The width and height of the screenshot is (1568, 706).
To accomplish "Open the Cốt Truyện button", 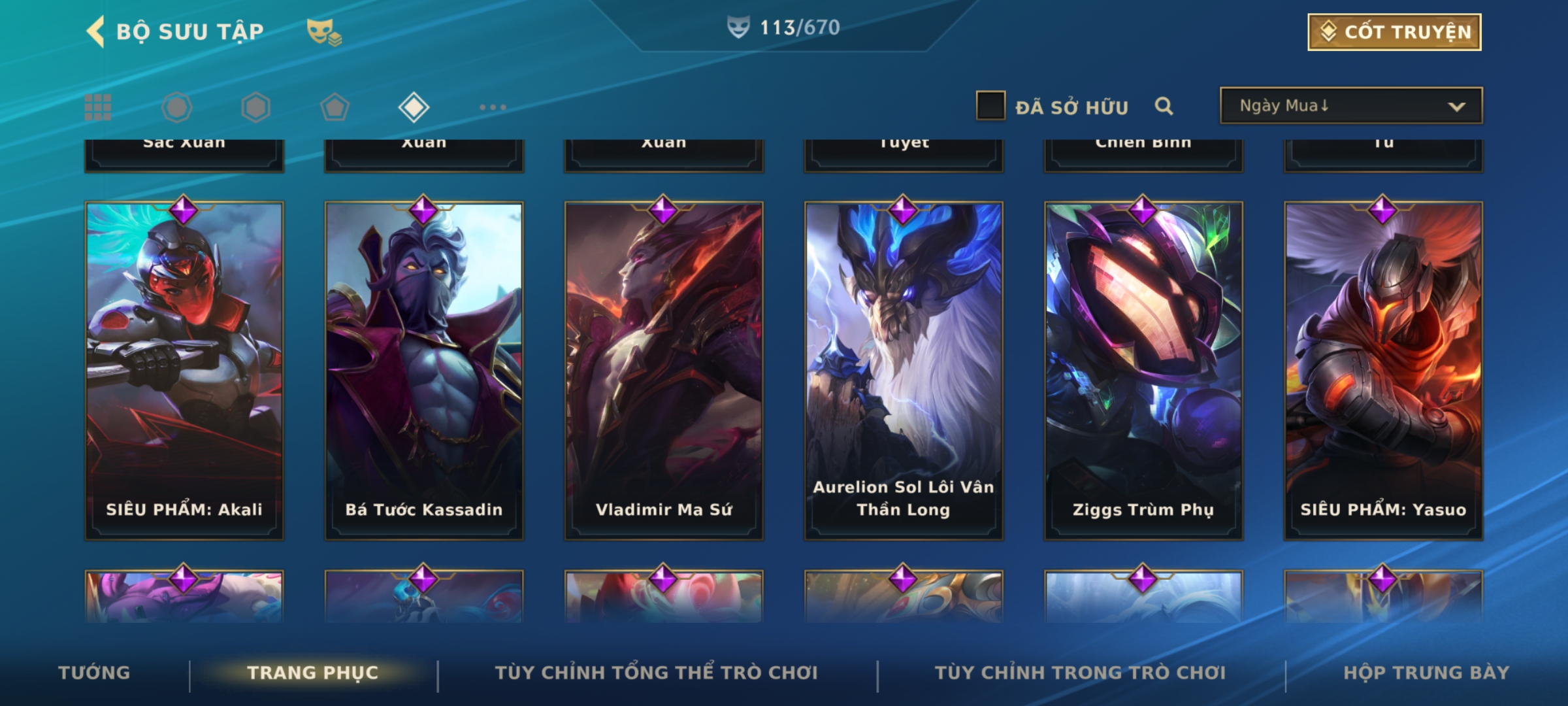I will 1394,31.
